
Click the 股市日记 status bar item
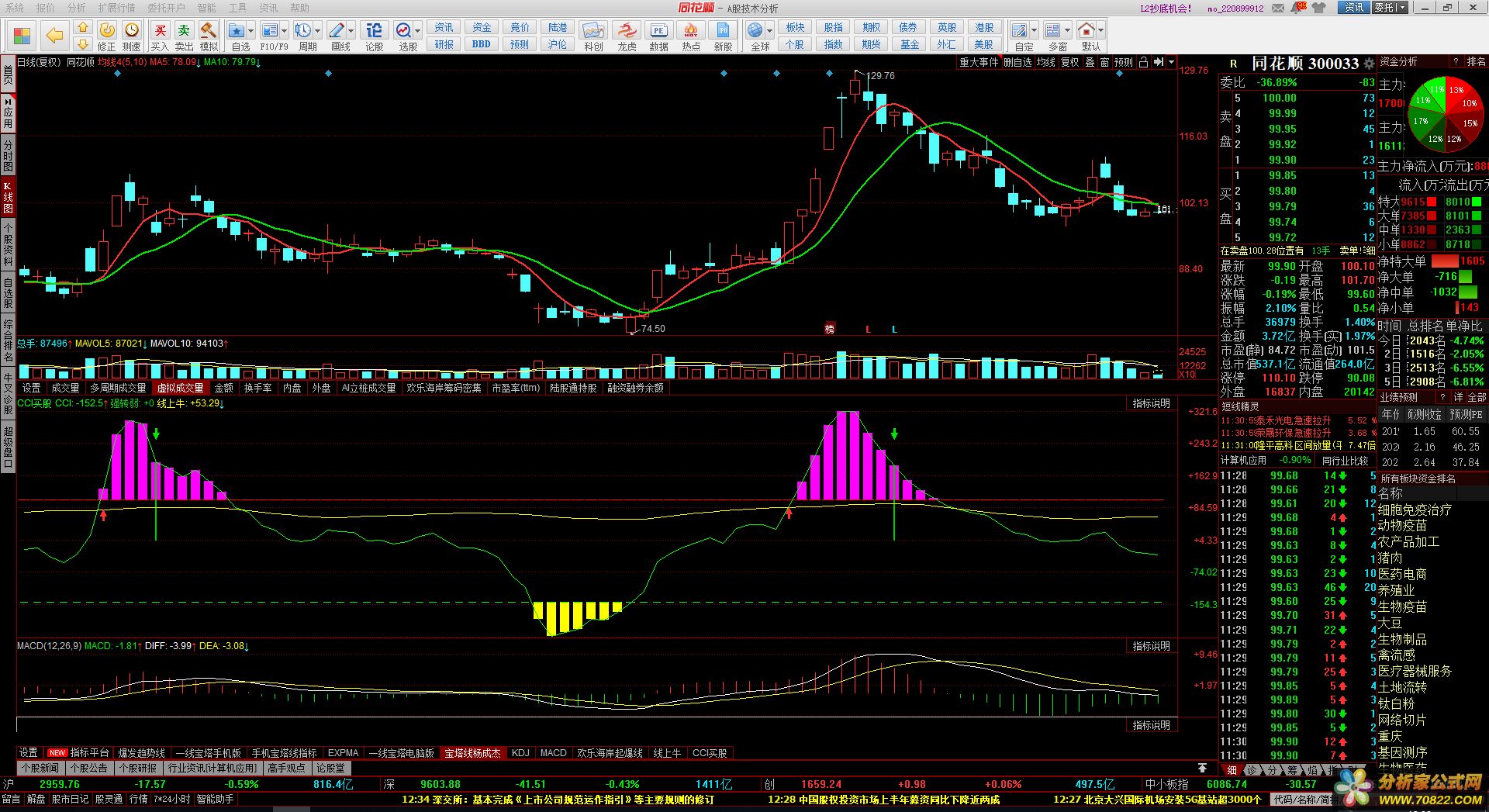[71, 799]
